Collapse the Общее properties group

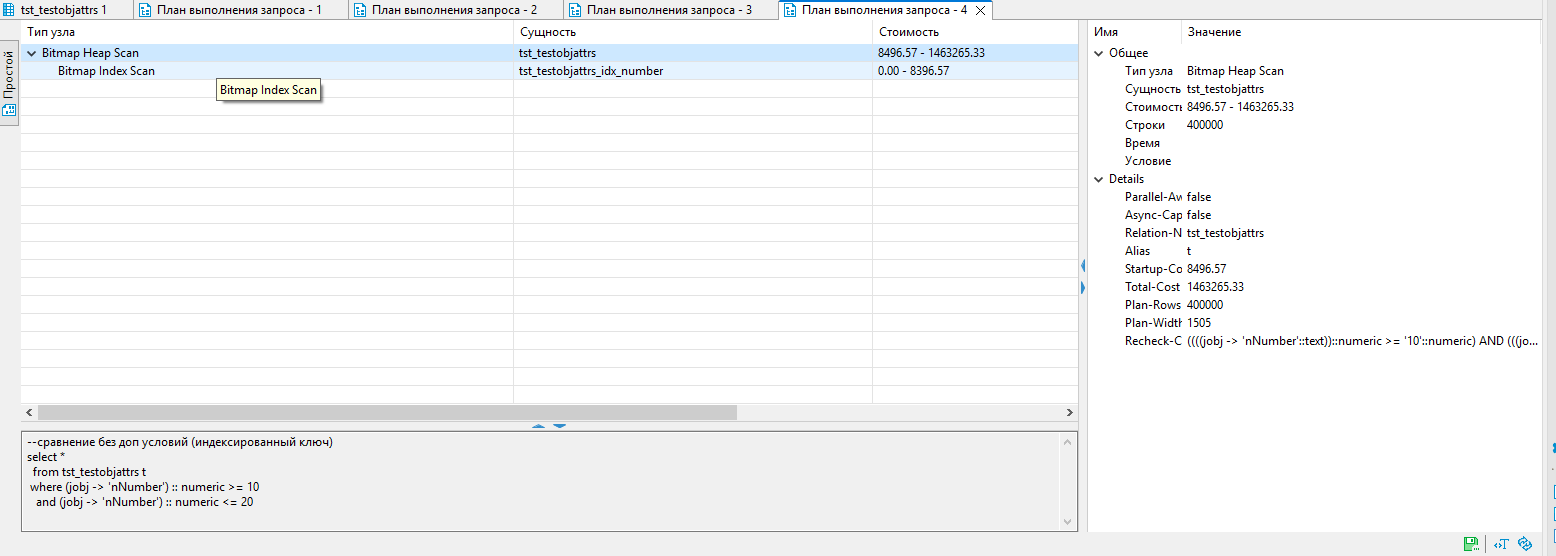tap(1099, 53)
